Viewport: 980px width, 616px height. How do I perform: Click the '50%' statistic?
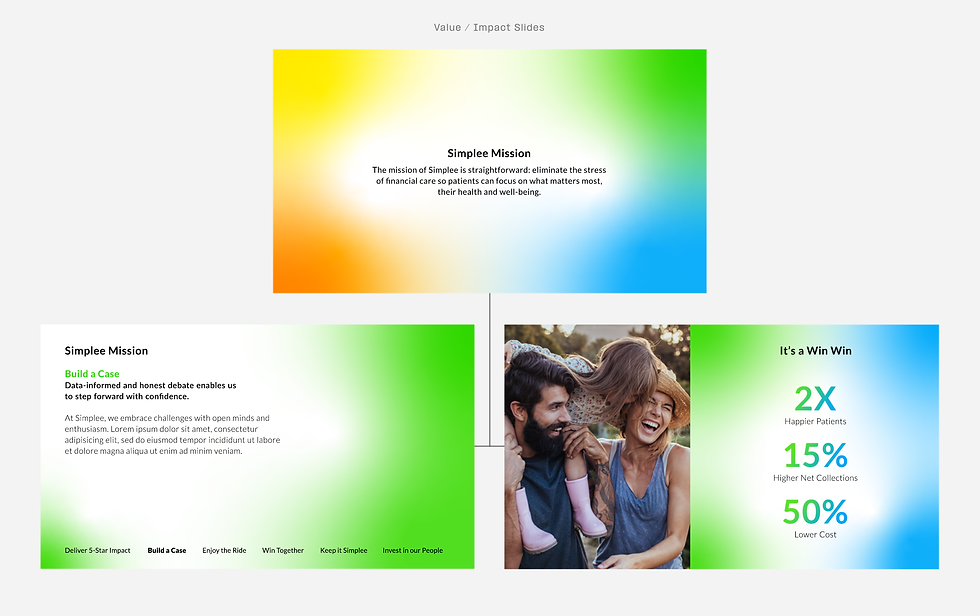point(815,512)
